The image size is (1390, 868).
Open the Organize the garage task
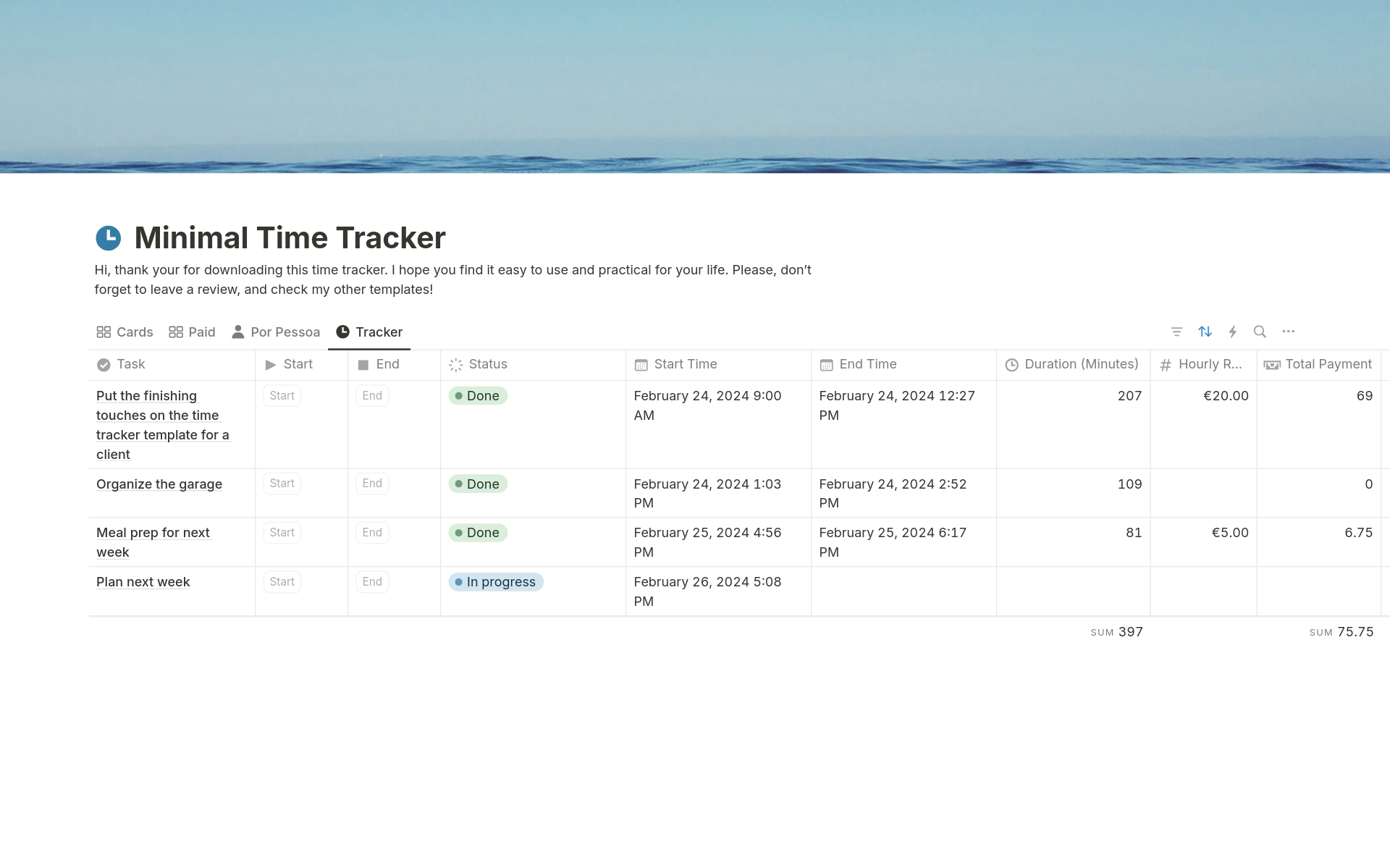[x=159, y=484]
